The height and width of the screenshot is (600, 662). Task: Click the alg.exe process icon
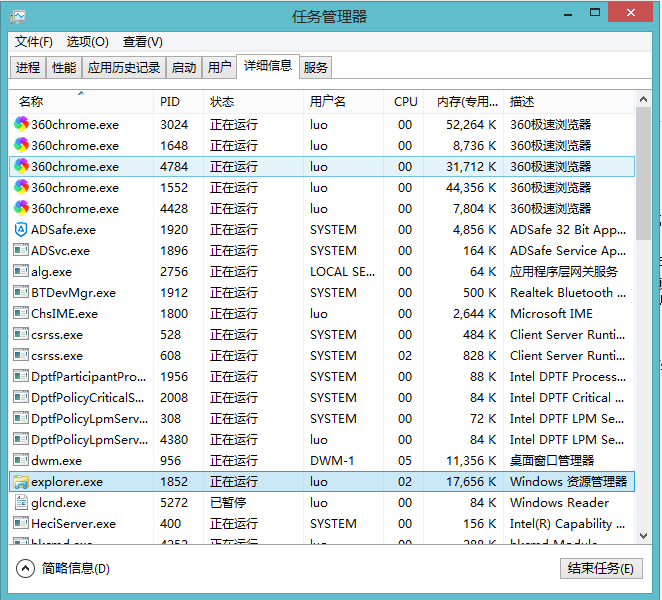click(x=21, y=271)
